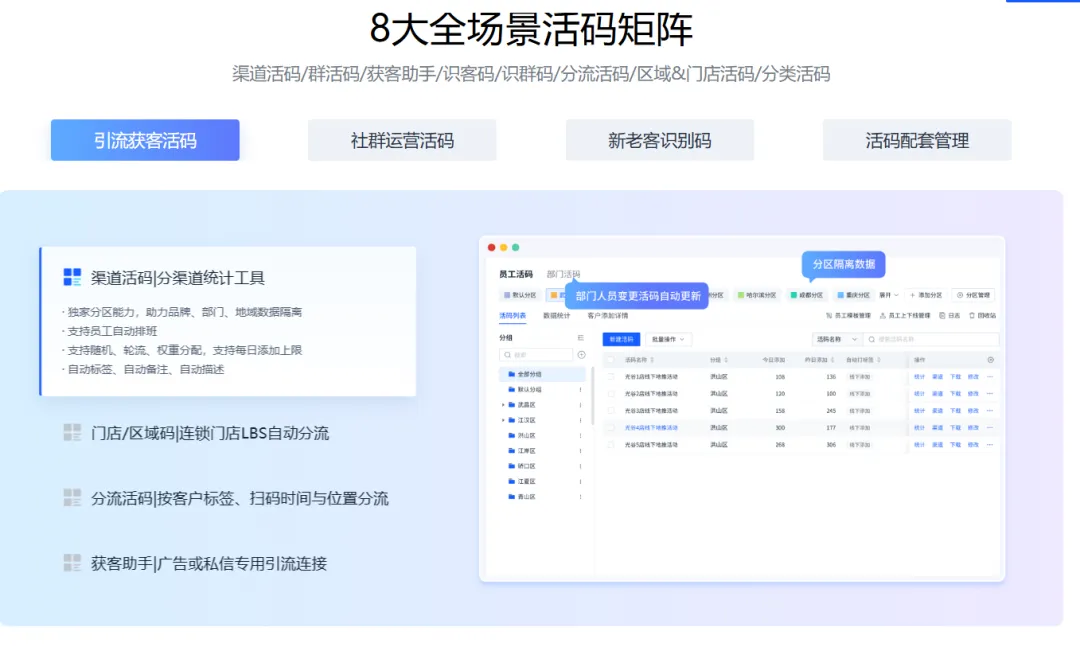Expand the 展开 partitions dropdown
Image resolution: width=1080 pixels, height=647 pixels.
[x=889, y=295]
